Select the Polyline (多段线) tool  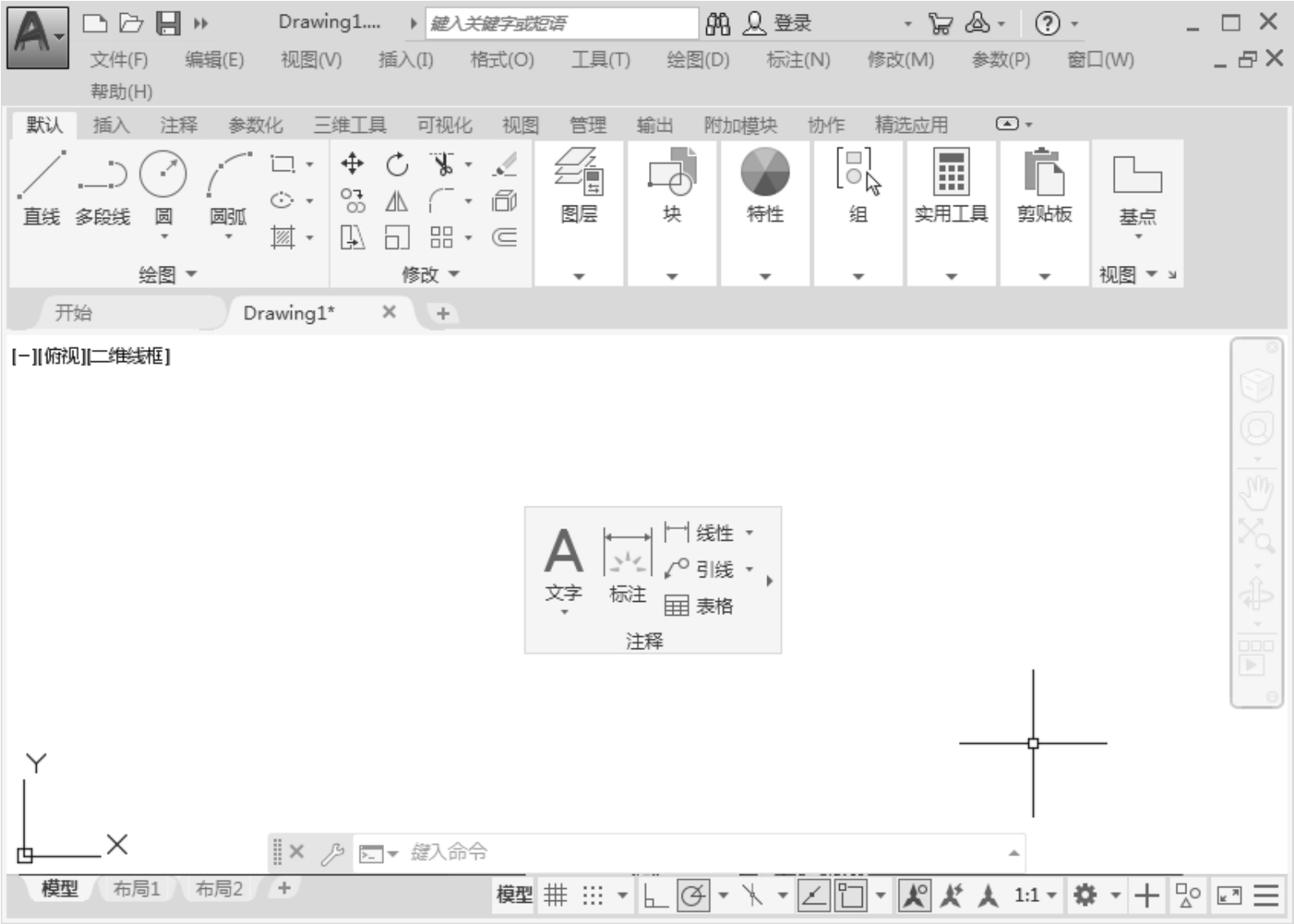click(103, 175)
